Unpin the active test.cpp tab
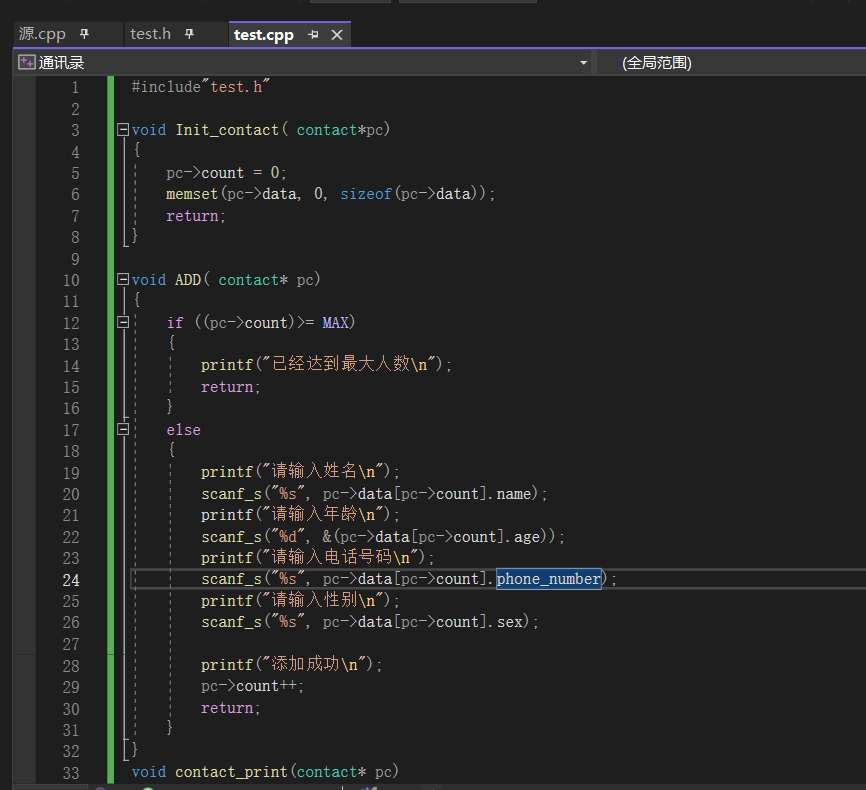Viewport: 866px width, 790px height. pyautogui.click(x=313, y=35)
